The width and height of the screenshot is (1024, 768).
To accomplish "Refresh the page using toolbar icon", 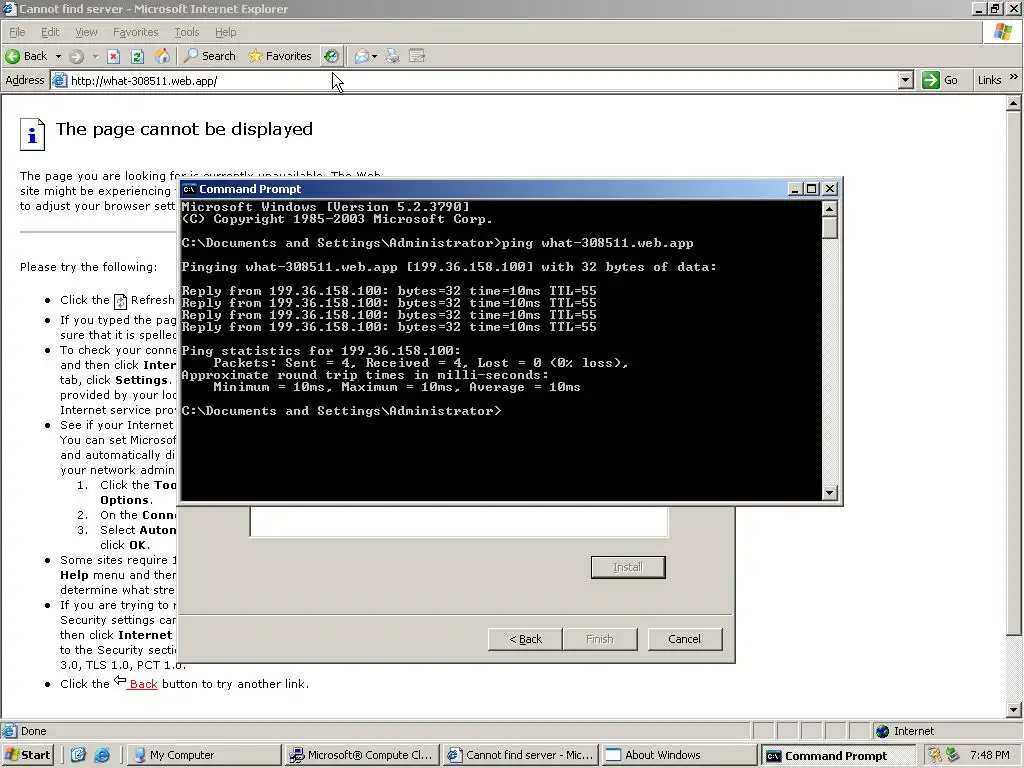I will point(137,56).
